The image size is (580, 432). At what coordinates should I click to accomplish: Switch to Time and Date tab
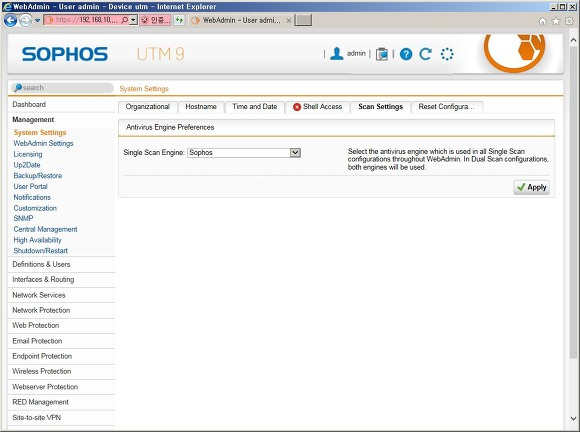[x=254, y=107]
